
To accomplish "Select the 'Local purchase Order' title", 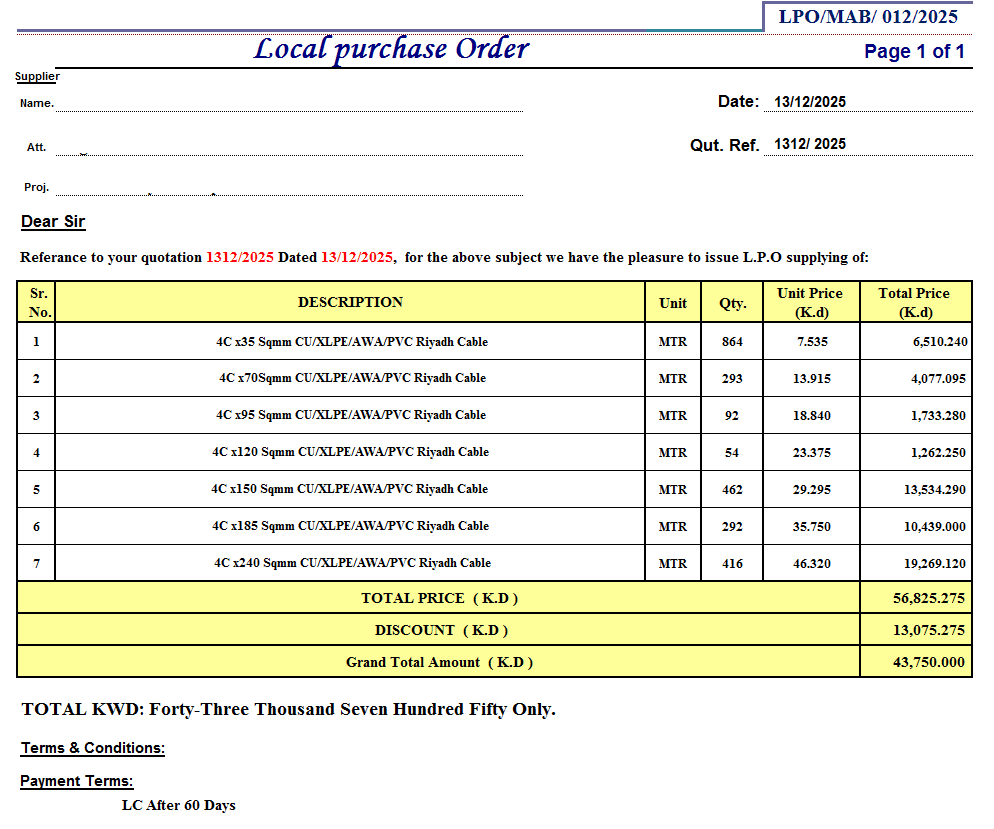I will (391, 49).
